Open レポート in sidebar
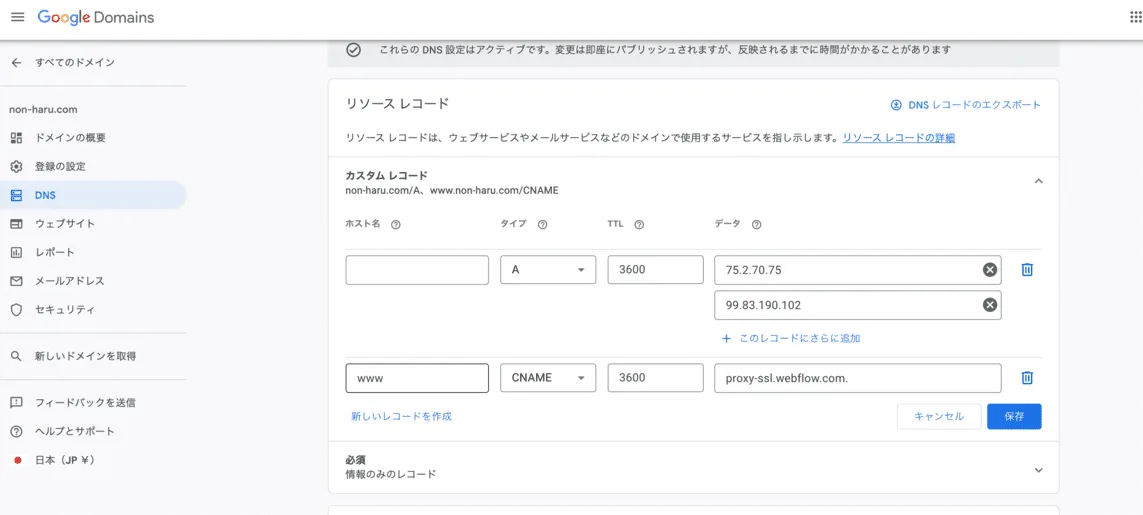Viewport: 1143px width, 515px height. pyautogui.click(x=93, y=252)
